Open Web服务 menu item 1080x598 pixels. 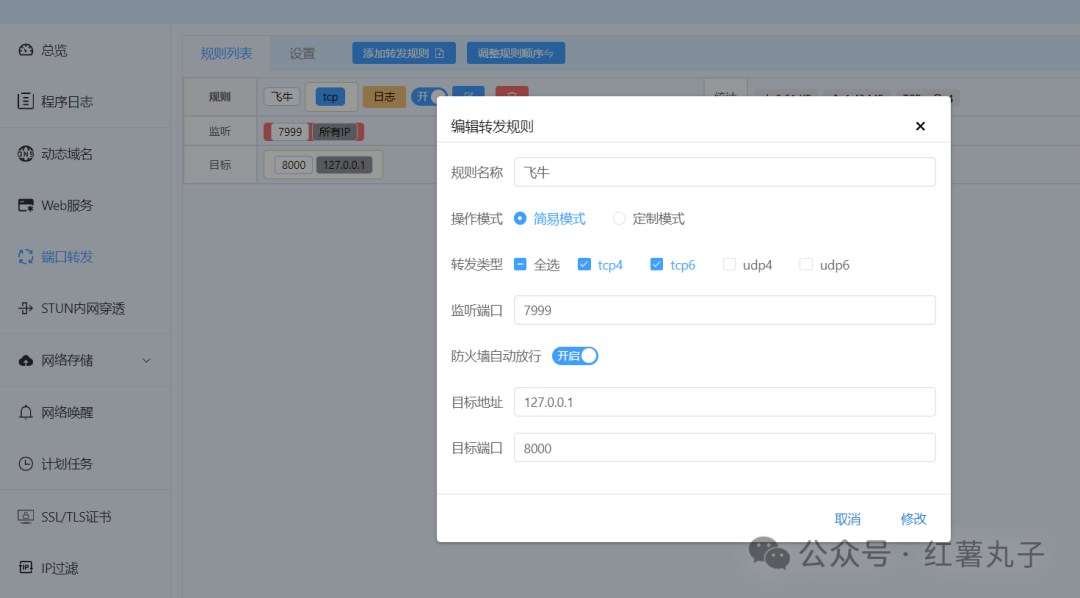tap(67, 205)
